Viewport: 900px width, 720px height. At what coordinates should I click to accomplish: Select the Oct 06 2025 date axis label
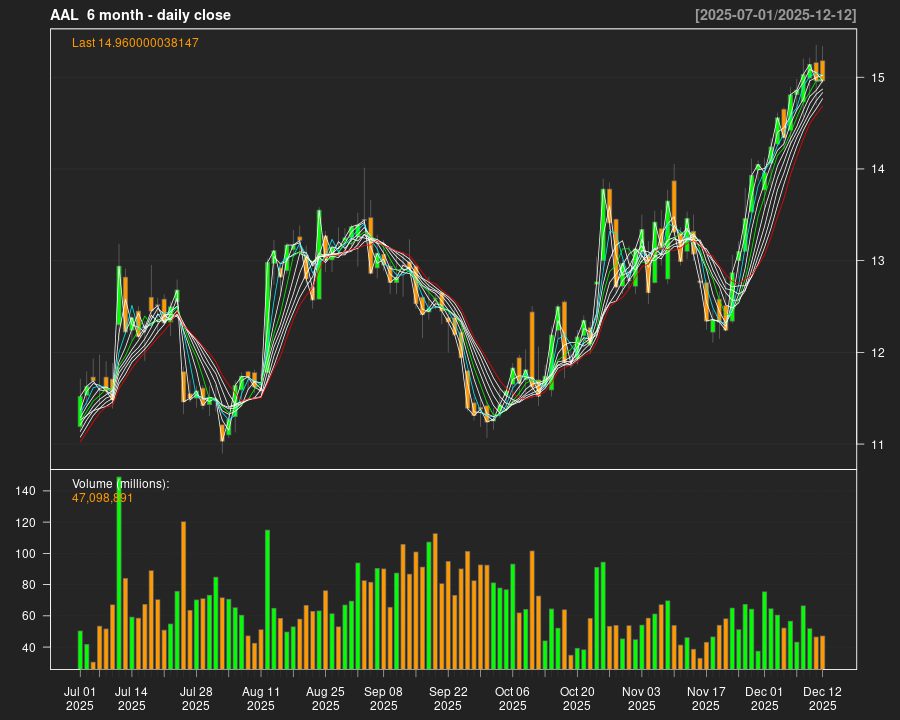coord(512,698)
